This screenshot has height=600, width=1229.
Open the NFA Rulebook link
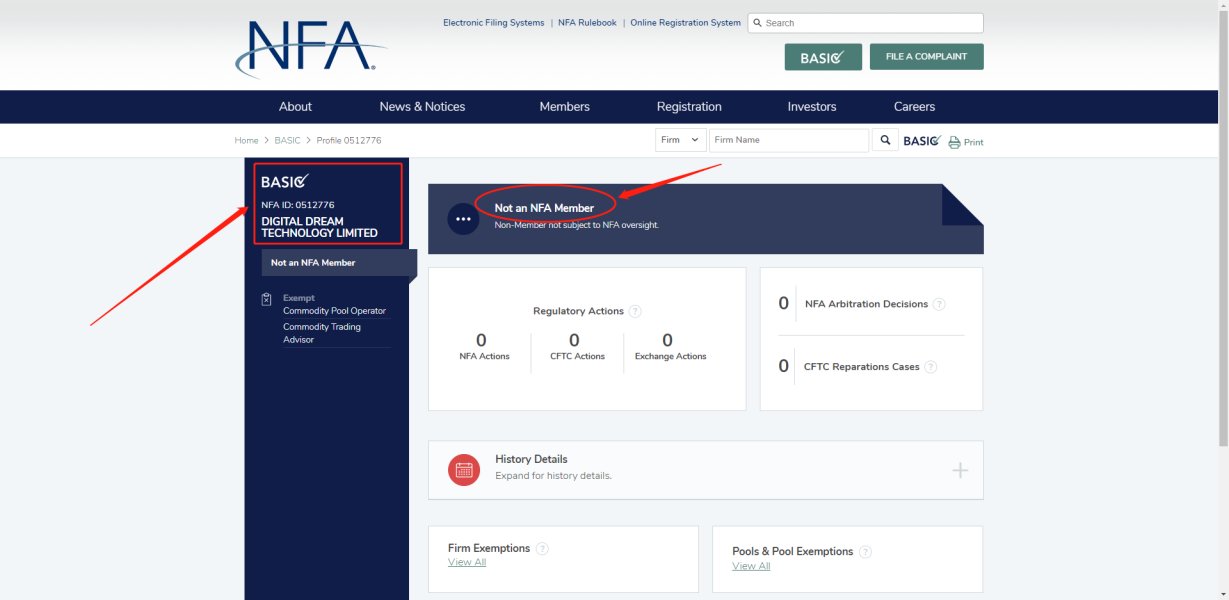[587, 23]
